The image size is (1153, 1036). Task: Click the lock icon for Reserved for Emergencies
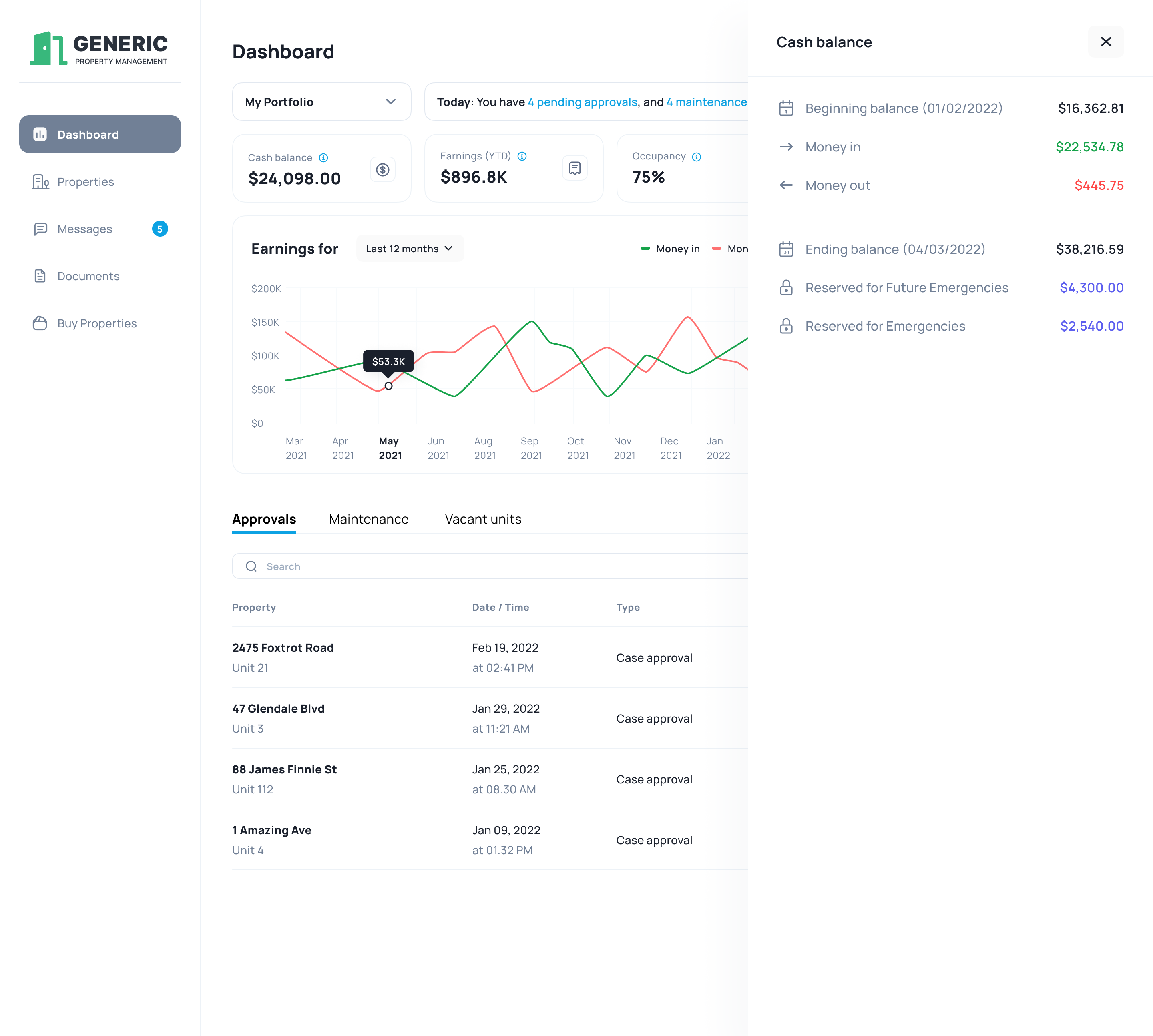pyautogui.click(x=786, y=326)
